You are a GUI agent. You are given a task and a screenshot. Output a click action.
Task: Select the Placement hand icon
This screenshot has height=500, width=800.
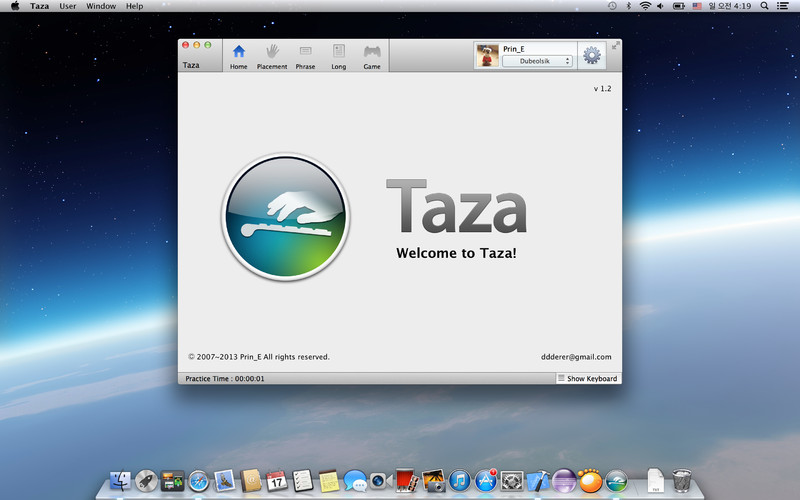pos(272,56)
